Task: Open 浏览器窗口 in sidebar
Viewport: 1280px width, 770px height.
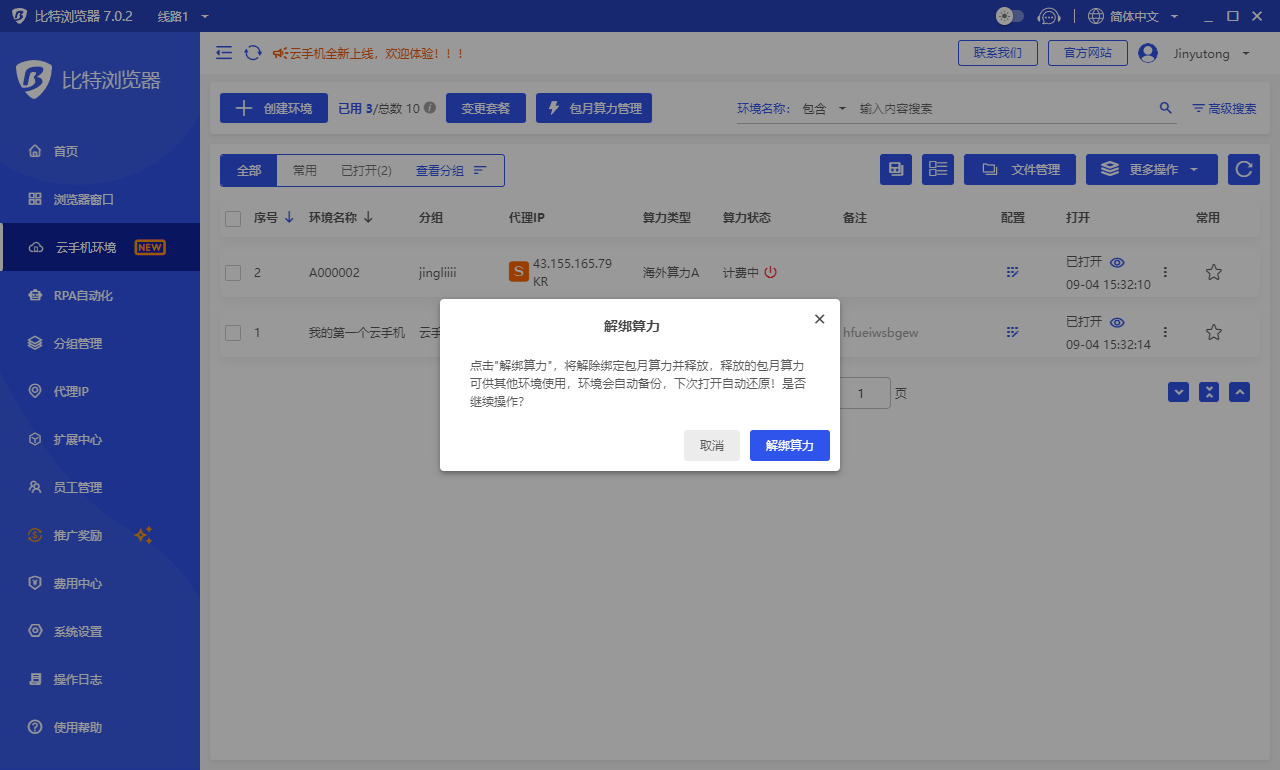Action: [100, 199]
